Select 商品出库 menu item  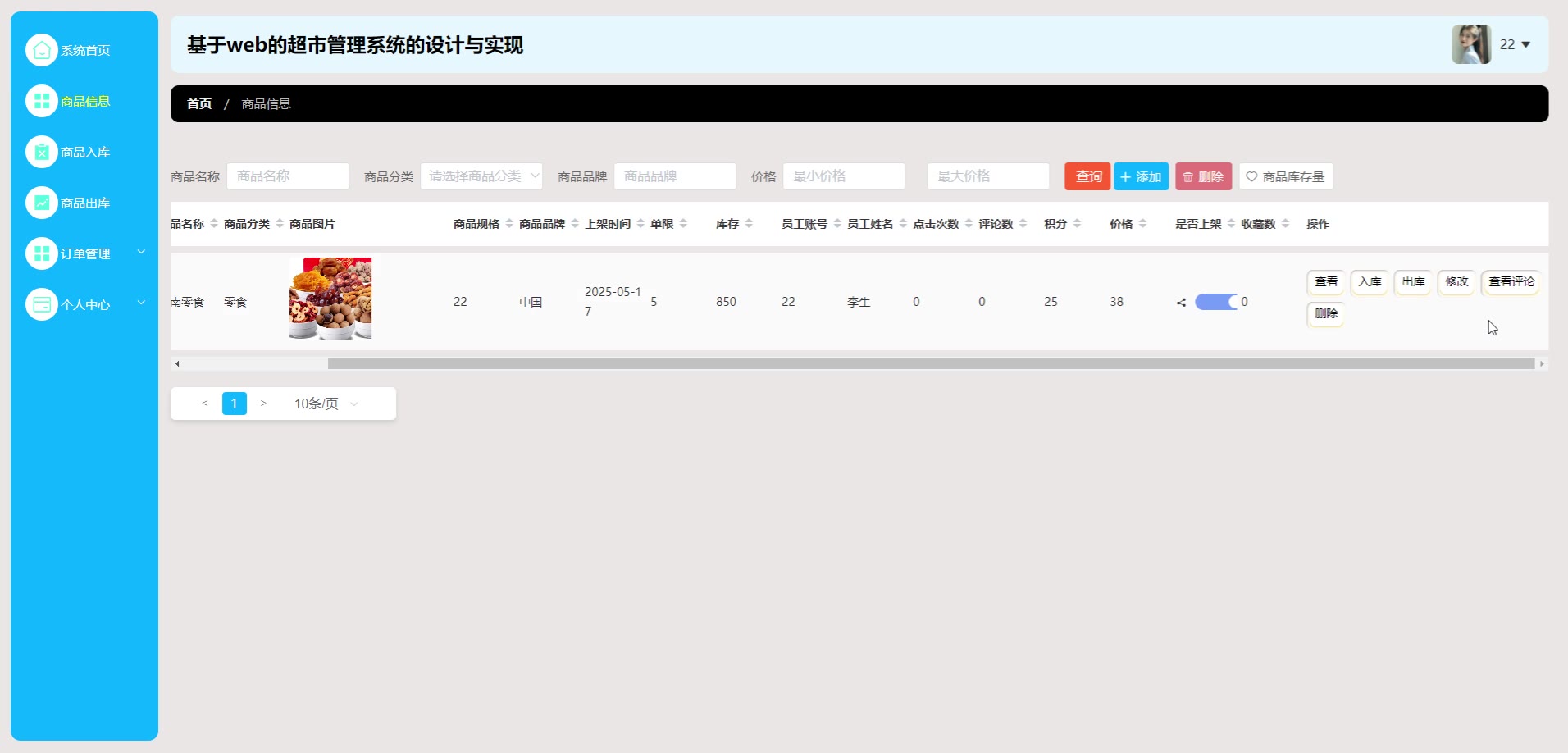[x=84, y=203]
